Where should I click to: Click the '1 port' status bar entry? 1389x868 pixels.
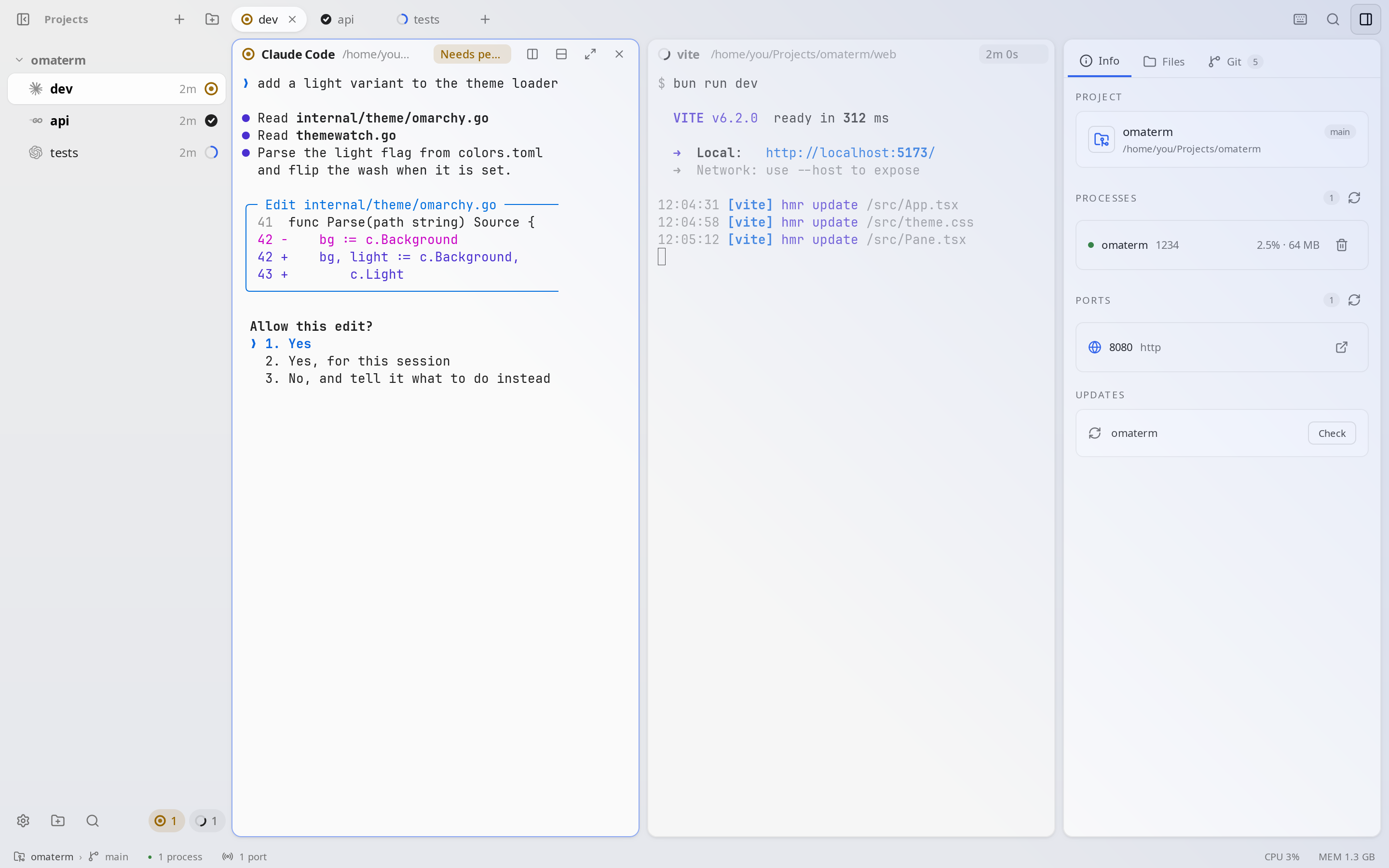pyautogui.click(x=245, y=856)
